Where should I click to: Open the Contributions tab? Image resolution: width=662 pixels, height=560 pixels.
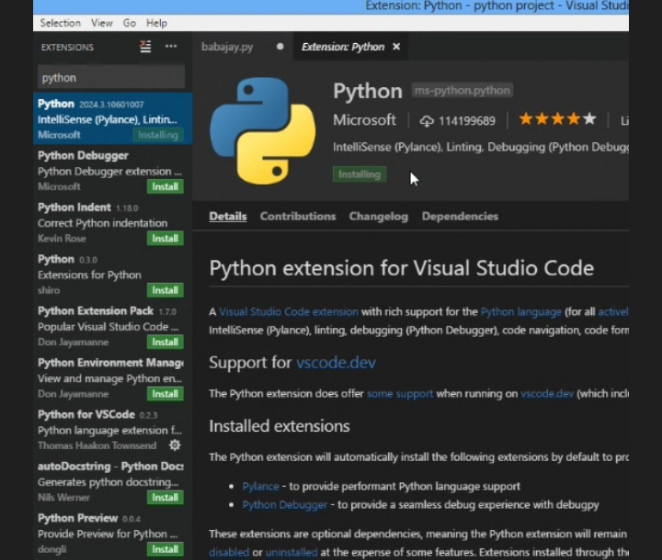(x=298, y=216)
